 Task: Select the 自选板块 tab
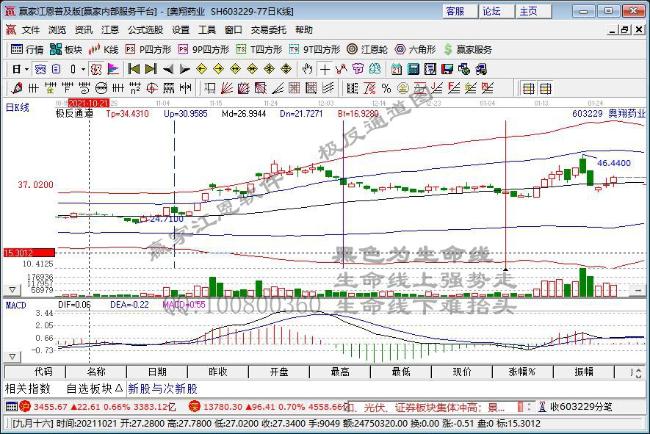95,389
